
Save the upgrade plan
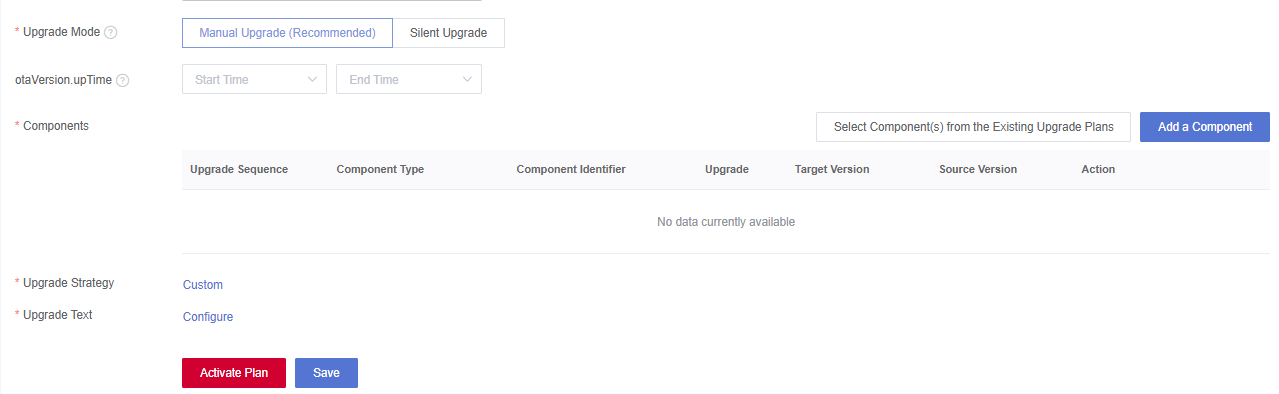[x=326, y=373]
